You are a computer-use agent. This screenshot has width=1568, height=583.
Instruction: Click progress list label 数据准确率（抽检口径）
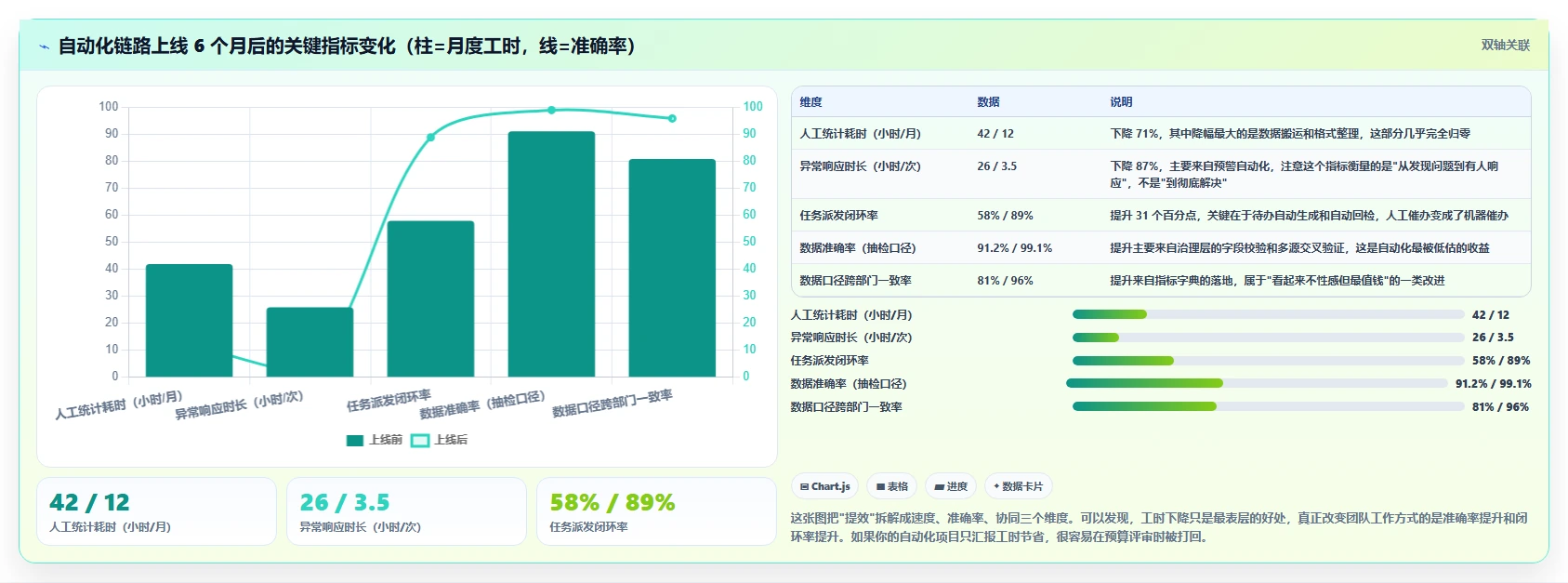pyautogui.click(x=849, y=384)
